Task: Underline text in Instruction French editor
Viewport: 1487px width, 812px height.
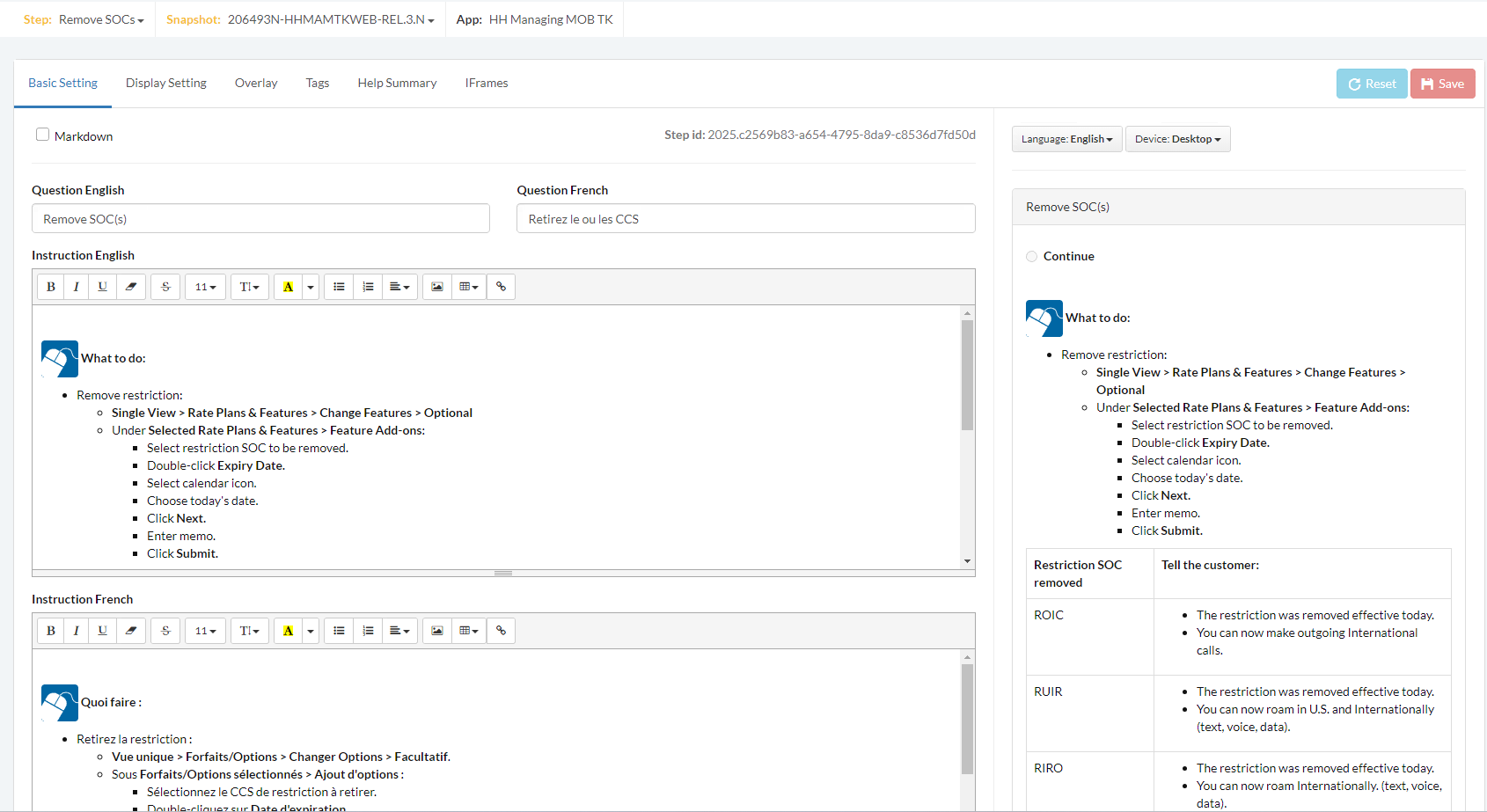Action: (x=103, y=631)
